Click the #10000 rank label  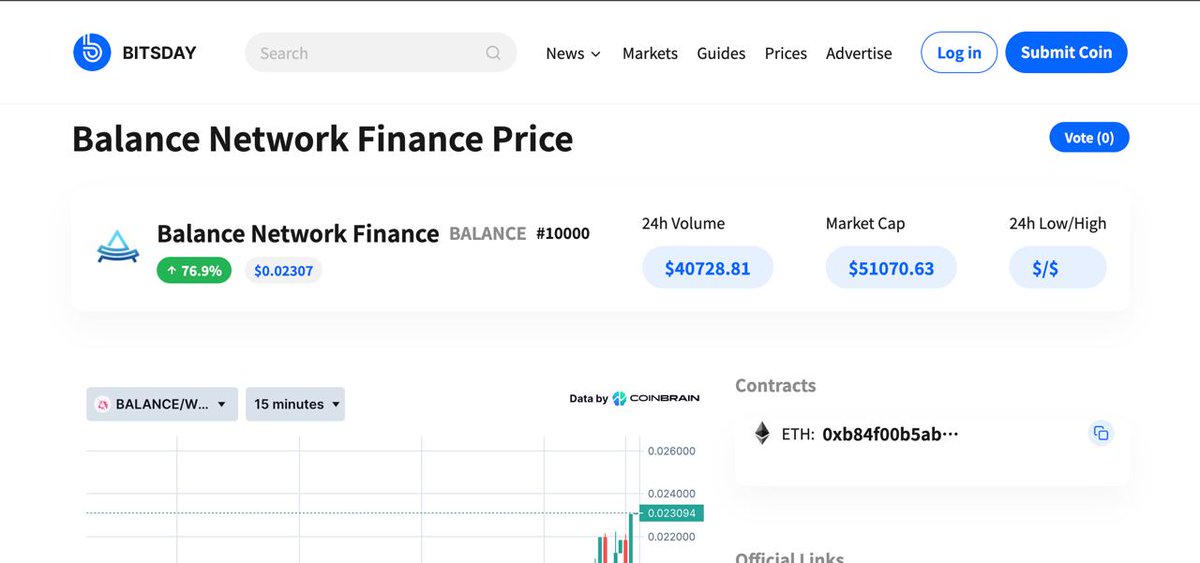(563, 233)
